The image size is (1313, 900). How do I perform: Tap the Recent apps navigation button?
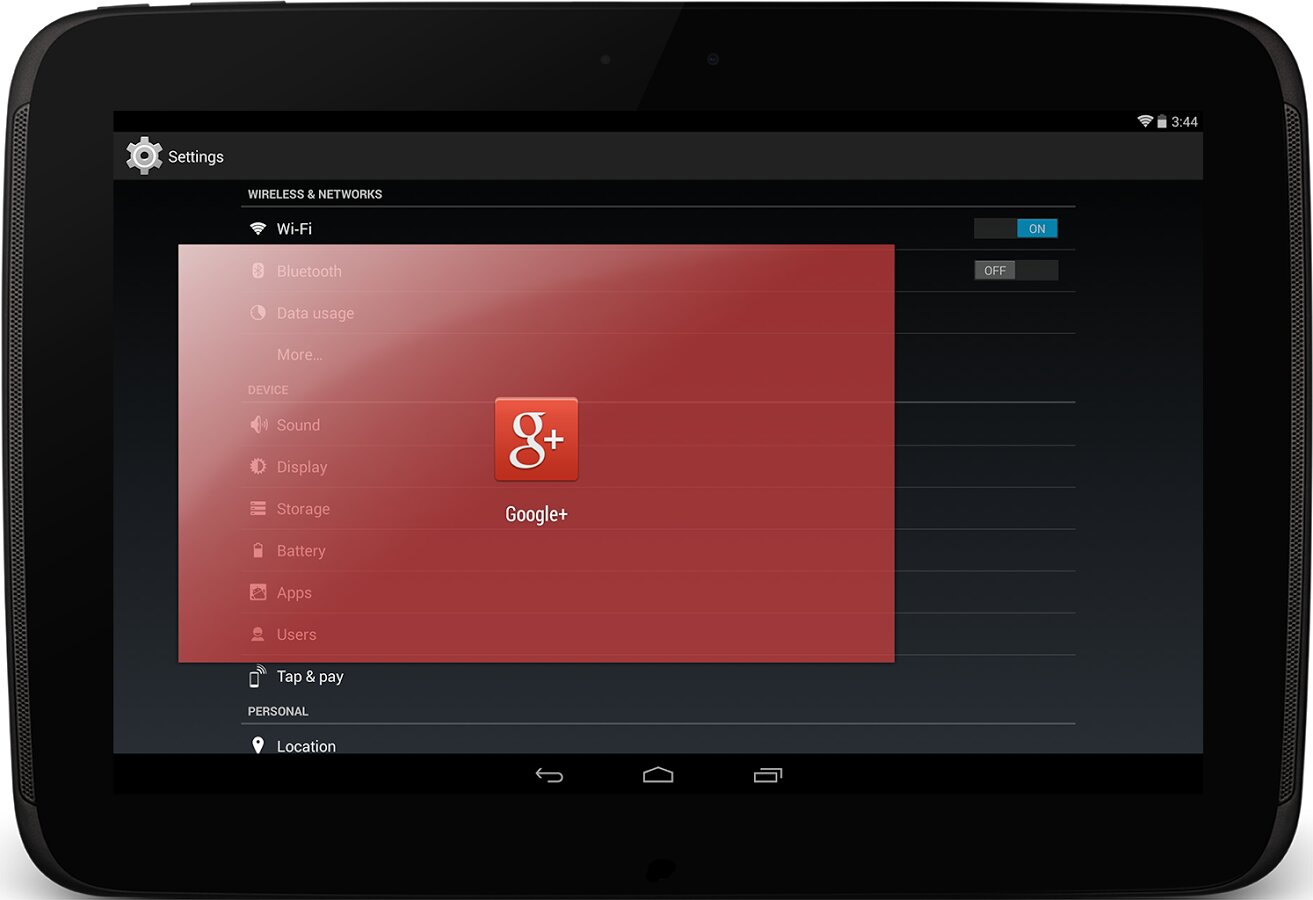768,775
